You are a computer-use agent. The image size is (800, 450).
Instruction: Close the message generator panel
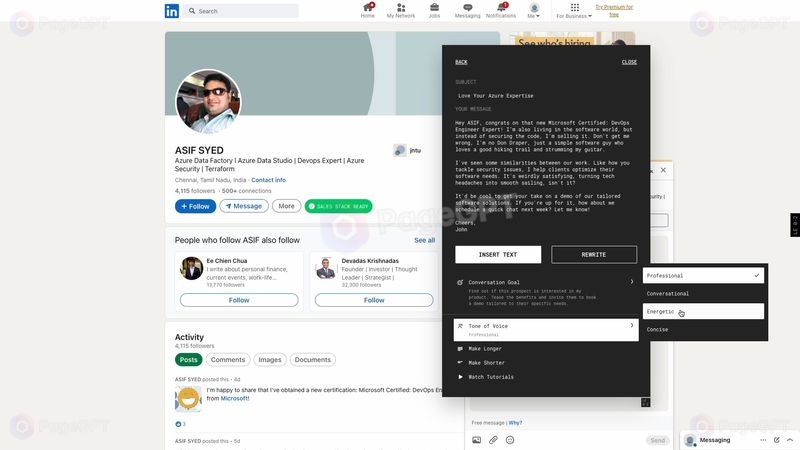point(629,62)
